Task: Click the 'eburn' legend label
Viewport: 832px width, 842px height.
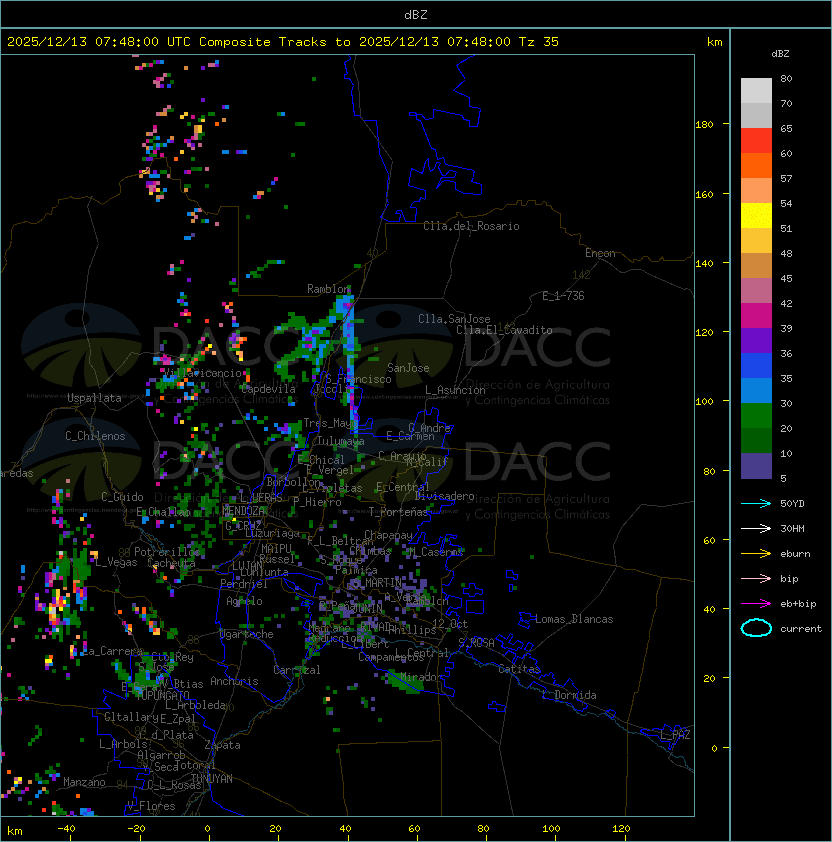Action: coord(795,554)
